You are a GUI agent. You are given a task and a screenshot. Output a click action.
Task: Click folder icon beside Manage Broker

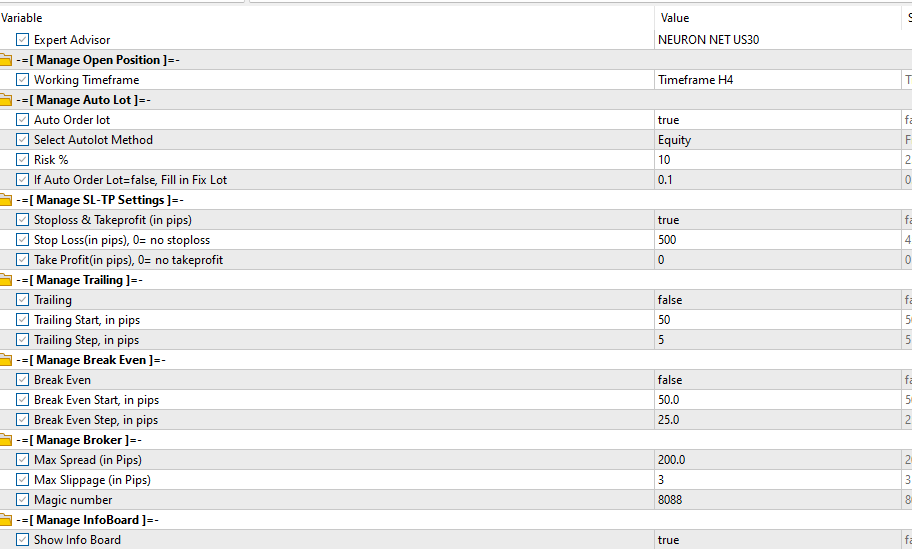(5, 440)
